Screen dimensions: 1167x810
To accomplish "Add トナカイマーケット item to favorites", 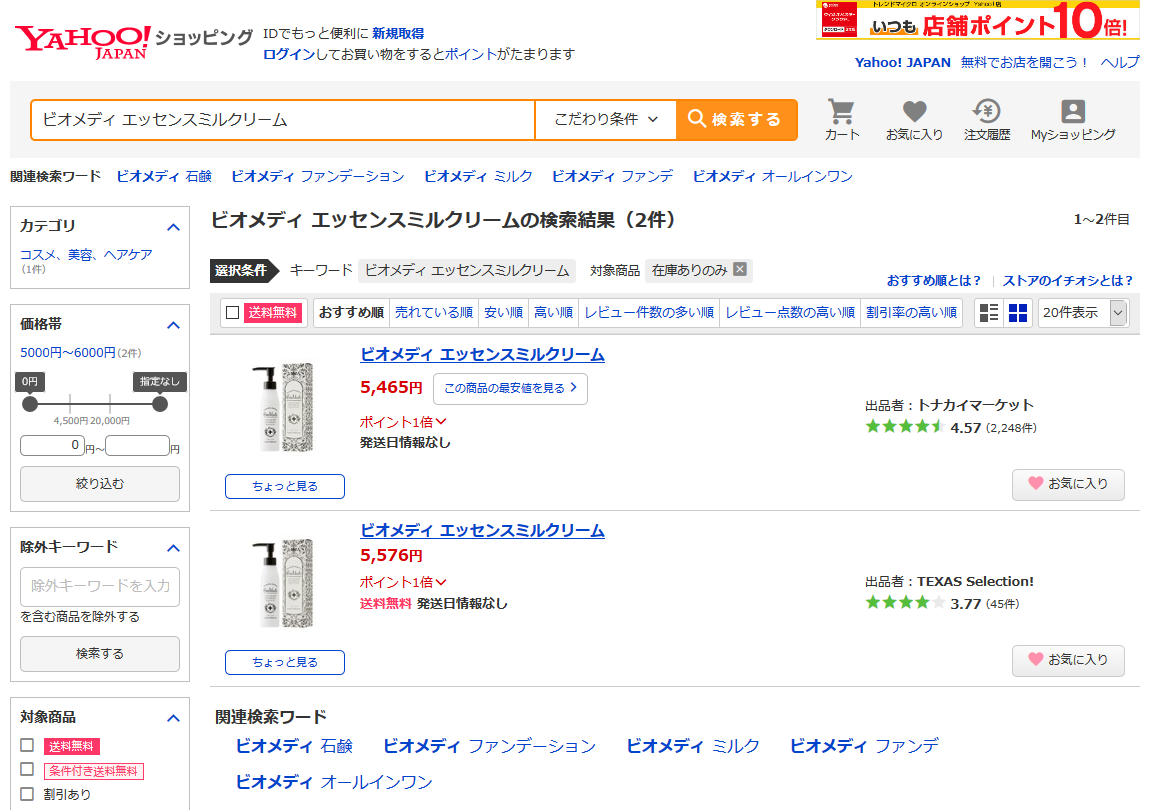I will point(1068,485).
